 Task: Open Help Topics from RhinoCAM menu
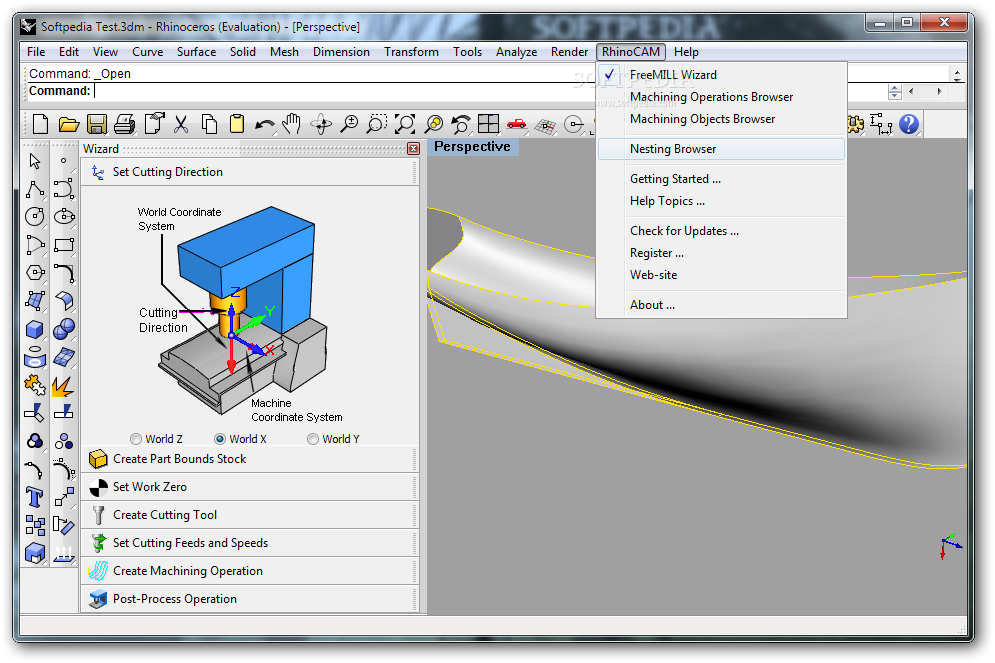[722, 201]
